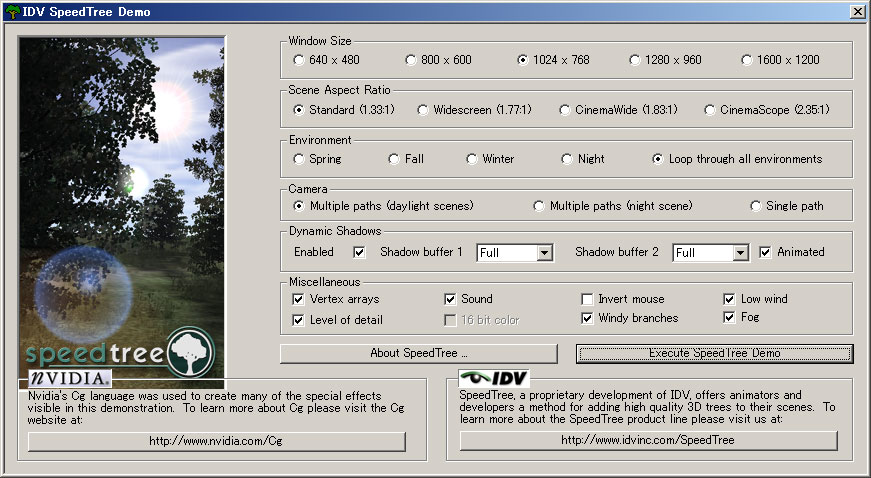
Task: Open the Shadow buffer 1 dropdown
Action: pyautogui.click(x=544, y=253)
